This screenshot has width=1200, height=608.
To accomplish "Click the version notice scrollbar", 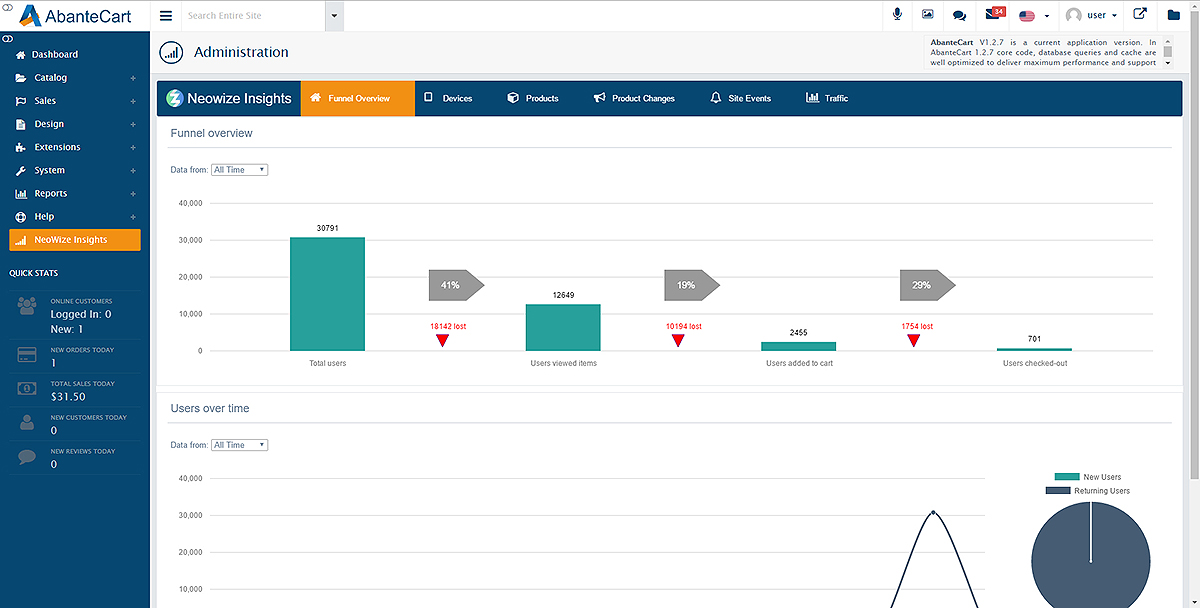I will tap(1166, 53).
